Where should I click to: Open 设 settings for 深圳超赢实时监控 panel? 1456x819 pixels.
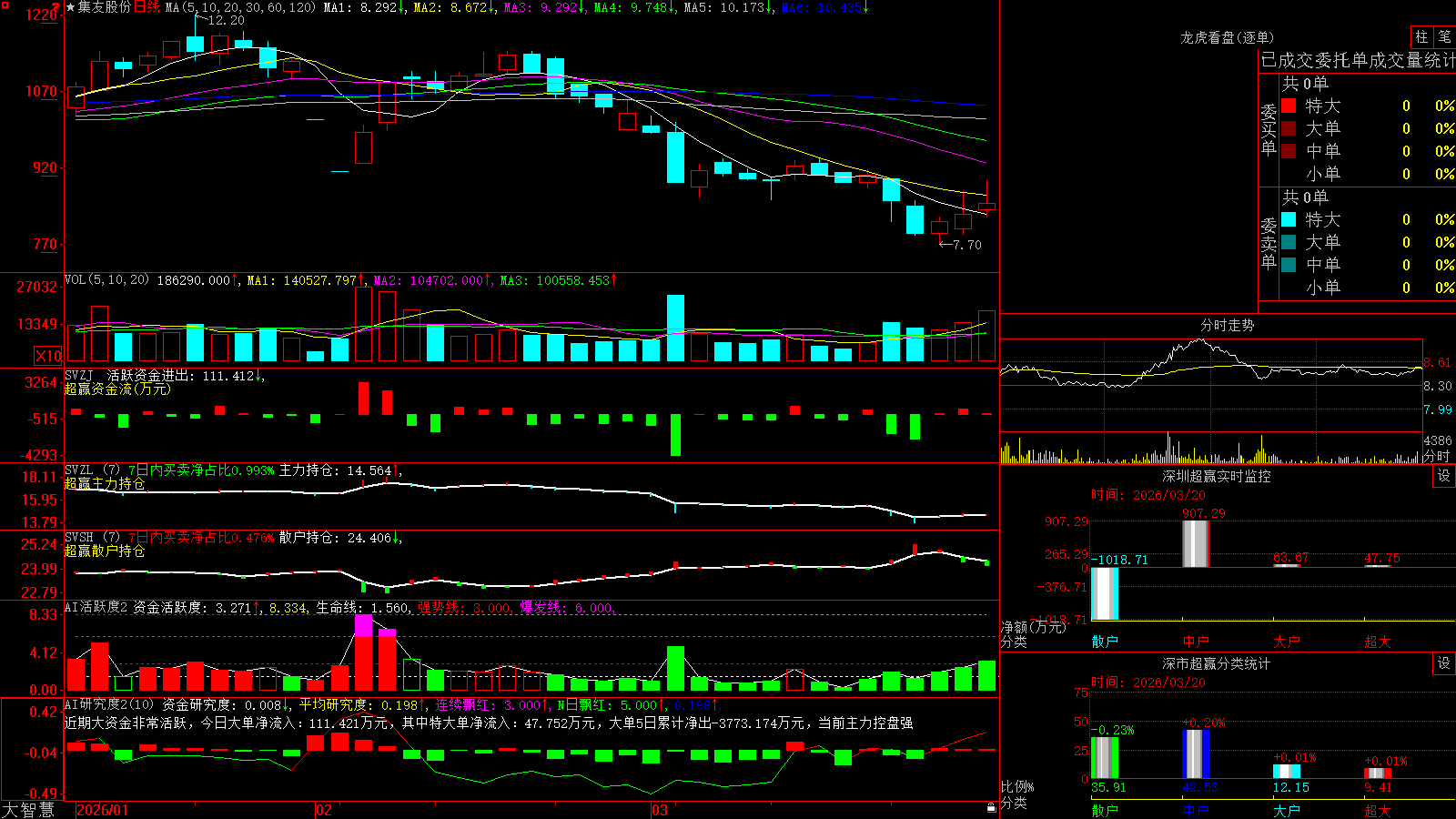(1444, 476)
